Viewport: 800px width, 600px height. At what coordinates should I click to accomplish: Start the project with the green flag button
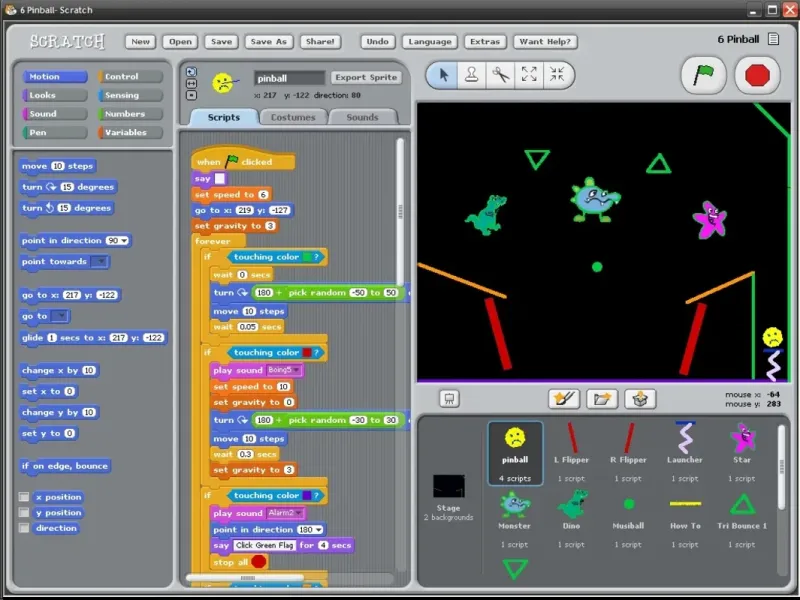pos(704,76)
